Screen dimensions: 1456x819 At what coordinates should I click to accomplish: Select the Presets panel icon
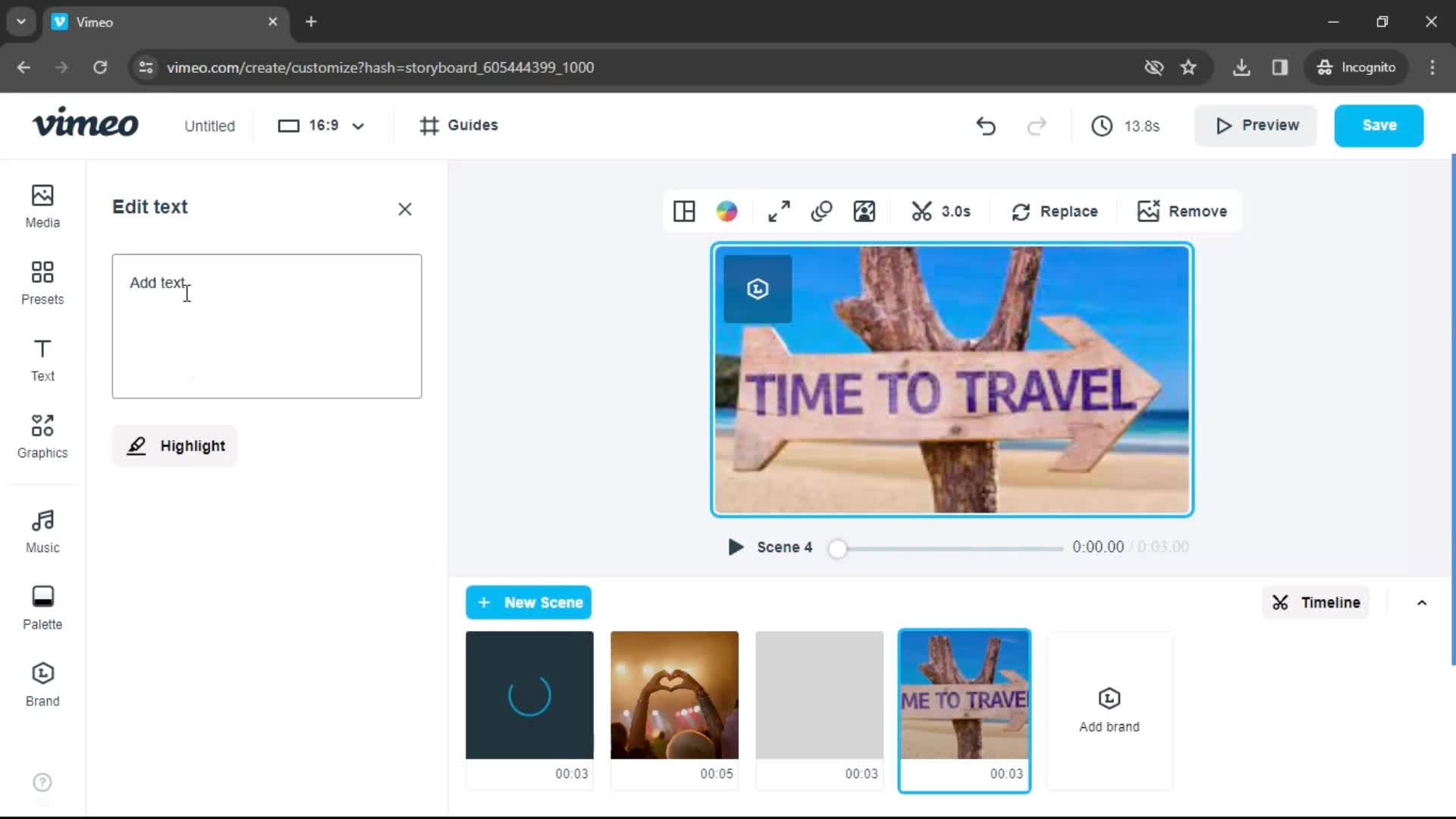click(x=42, y=282)
